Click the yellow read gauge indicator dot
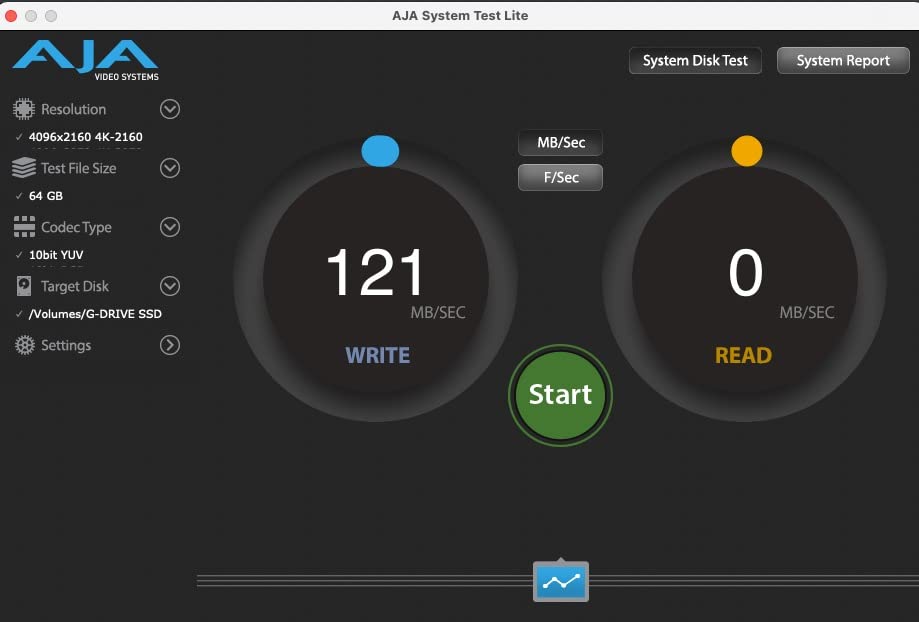The height and width of the screenshot is (622, 919). tap(747, 151)
